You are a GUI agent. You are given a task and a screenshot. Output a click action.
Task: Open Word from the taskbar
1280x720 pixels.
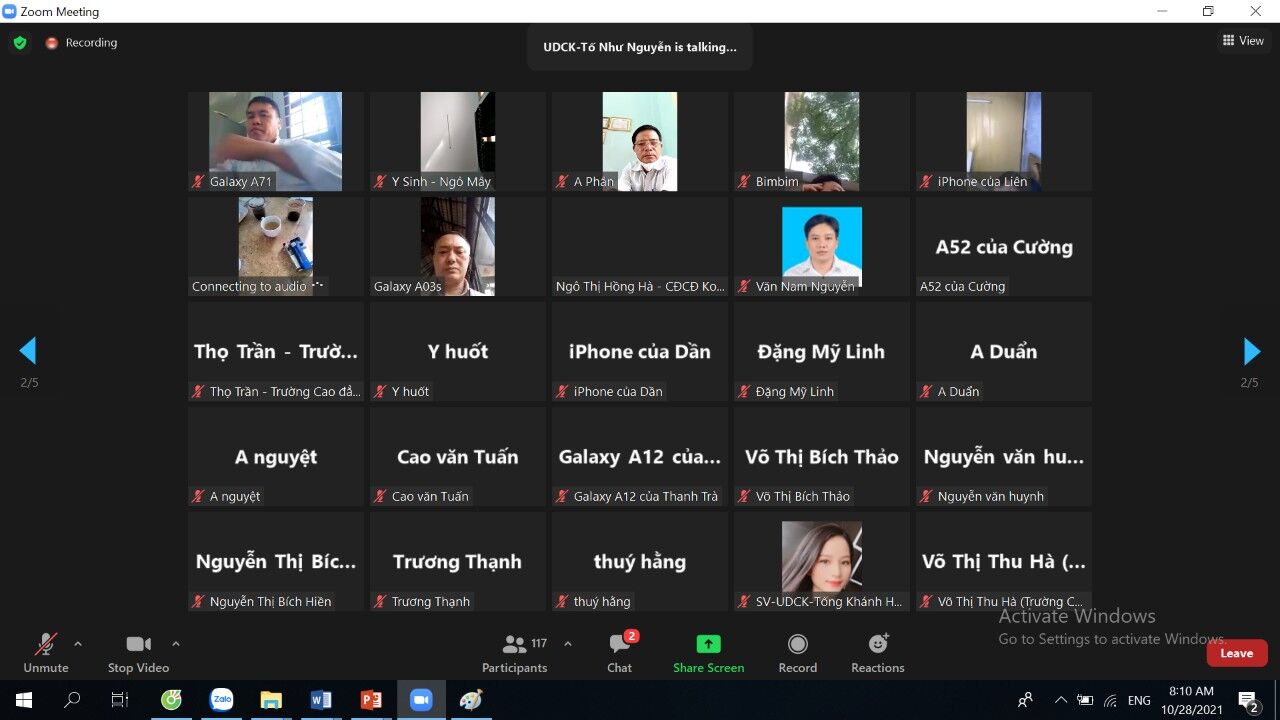click(x=321, y=700)
